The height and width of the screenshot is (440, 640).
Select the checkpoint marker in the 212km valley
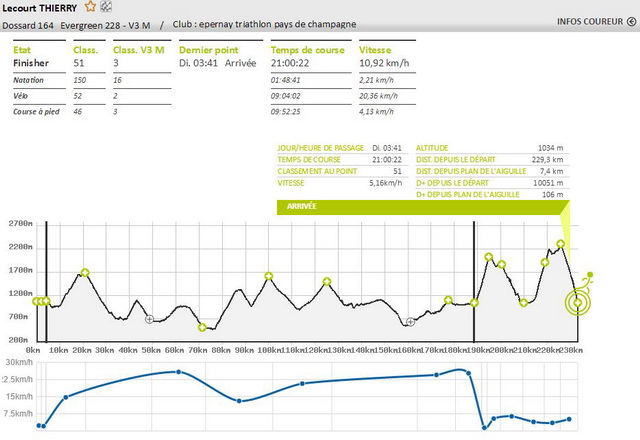click(x=524, y=302)
